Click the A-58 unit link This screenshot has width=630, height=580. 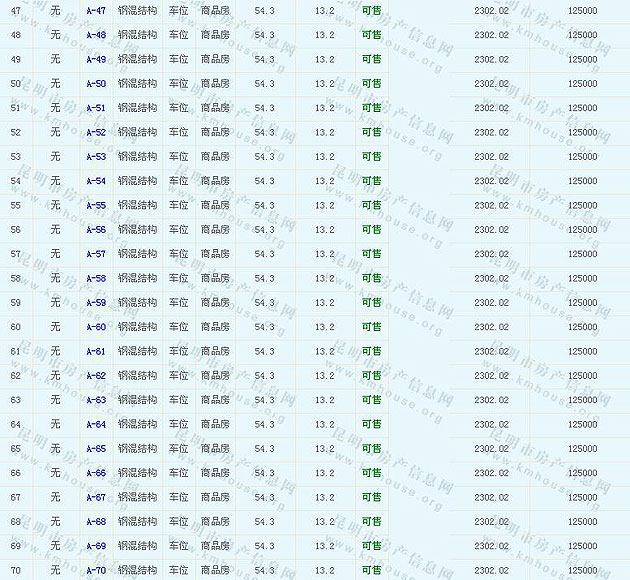[96, 278]
